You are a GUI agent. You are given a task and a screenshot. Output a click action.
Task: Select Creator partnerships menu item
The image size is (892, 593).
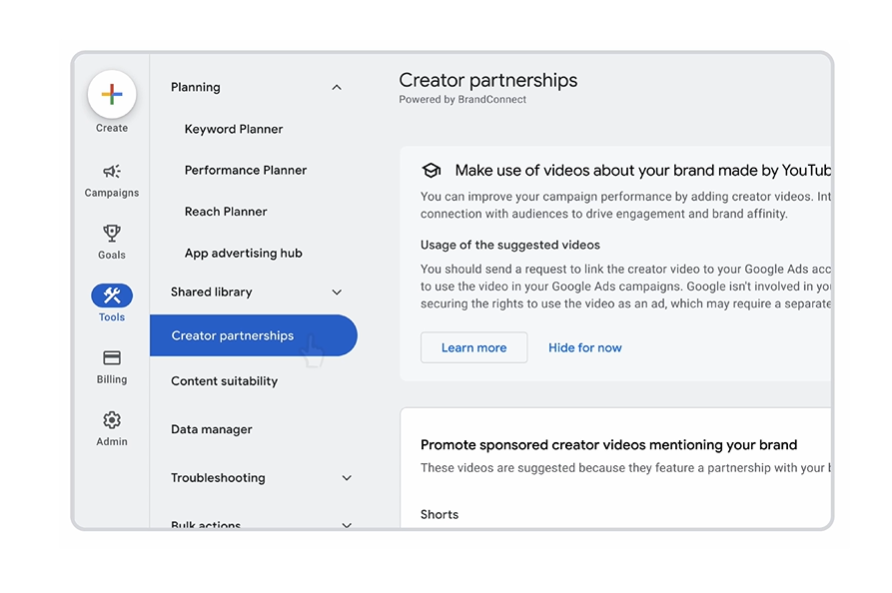253,336
